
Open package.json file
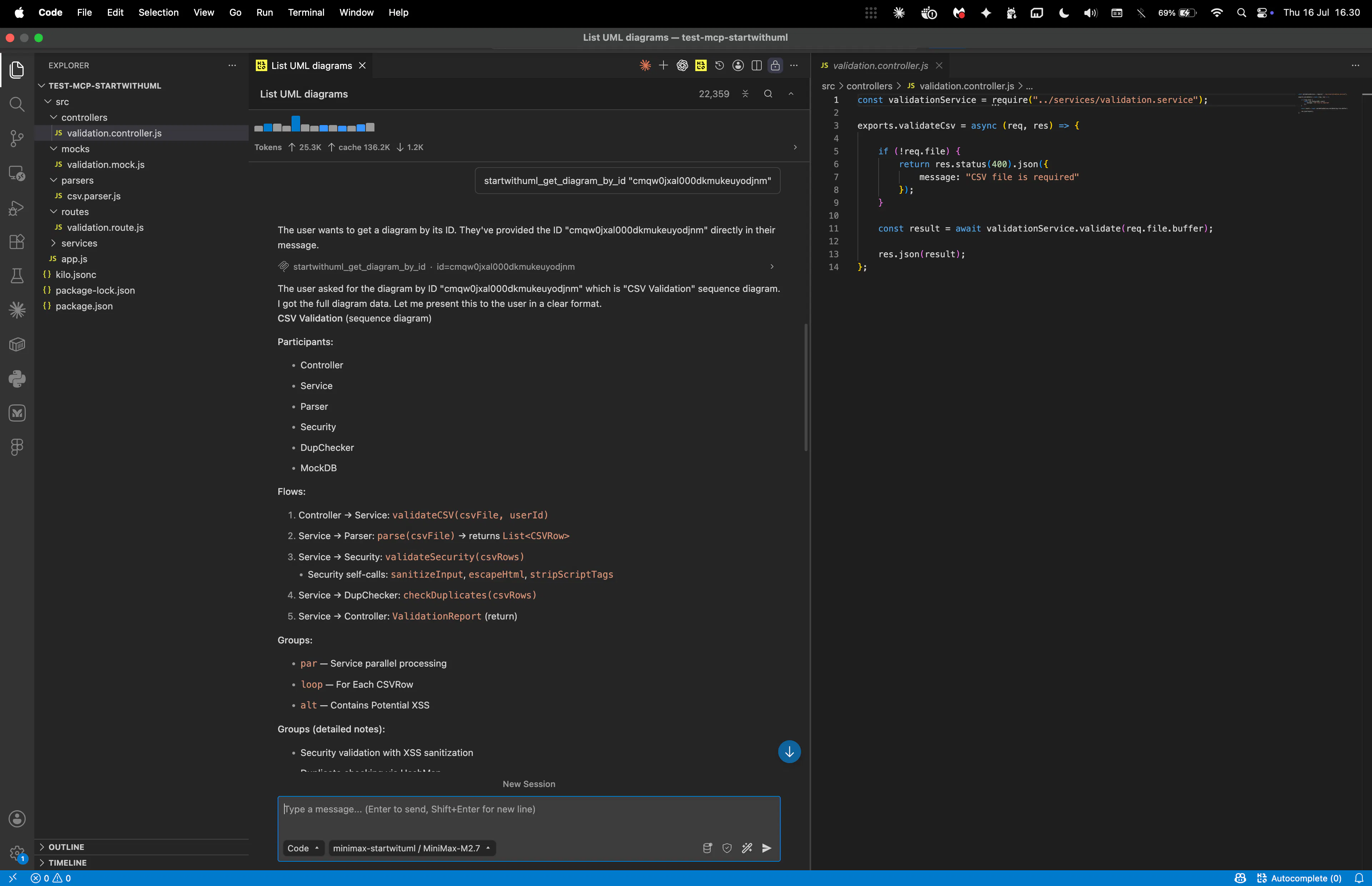pyautogui.click(x=84, y=306)
